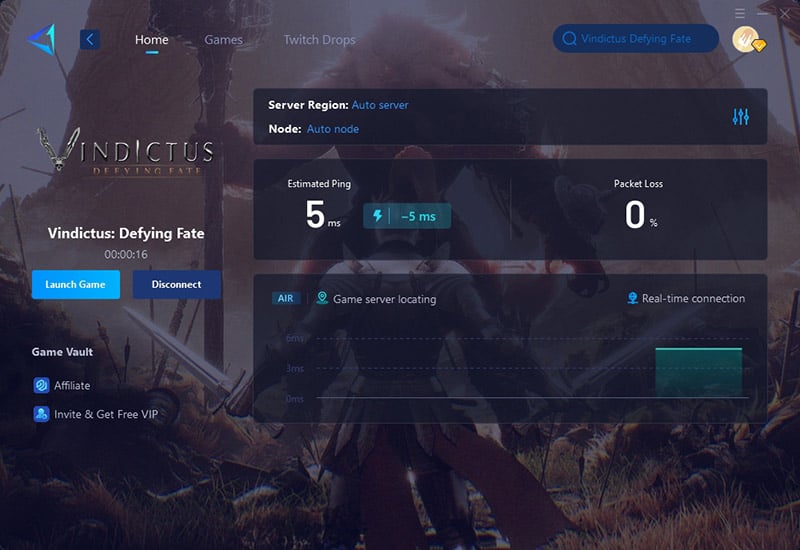
Task: Click the Estimated Ping label
Action: click(319, 184)
